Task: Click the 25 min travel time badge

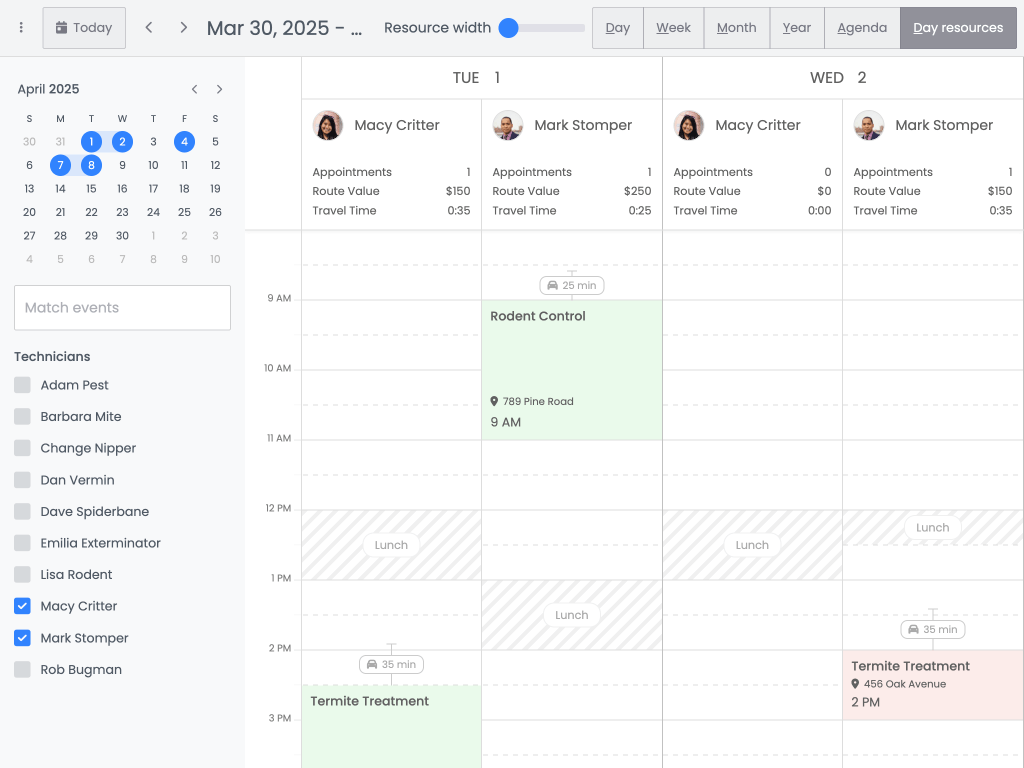Action: (572, 285)
